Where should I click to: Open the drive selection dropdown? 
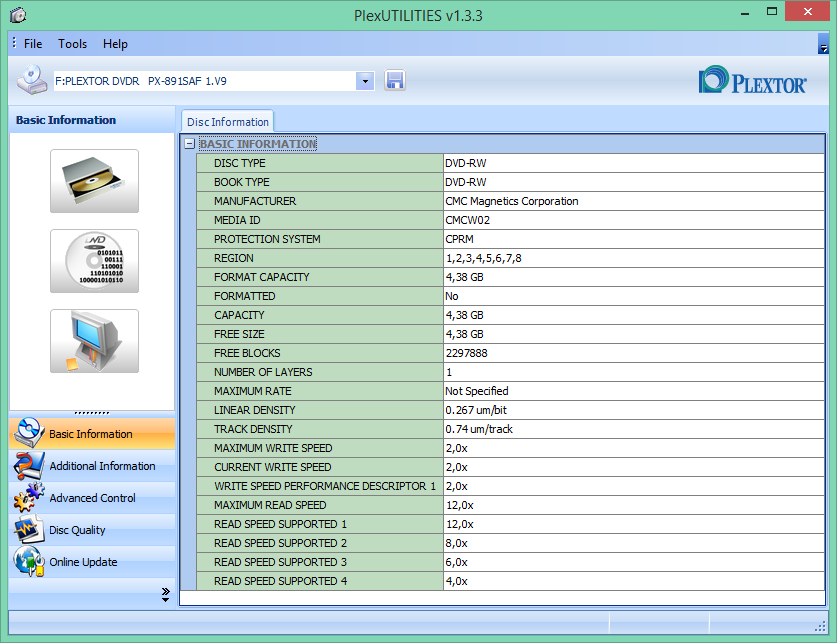(x=364, y=81)
